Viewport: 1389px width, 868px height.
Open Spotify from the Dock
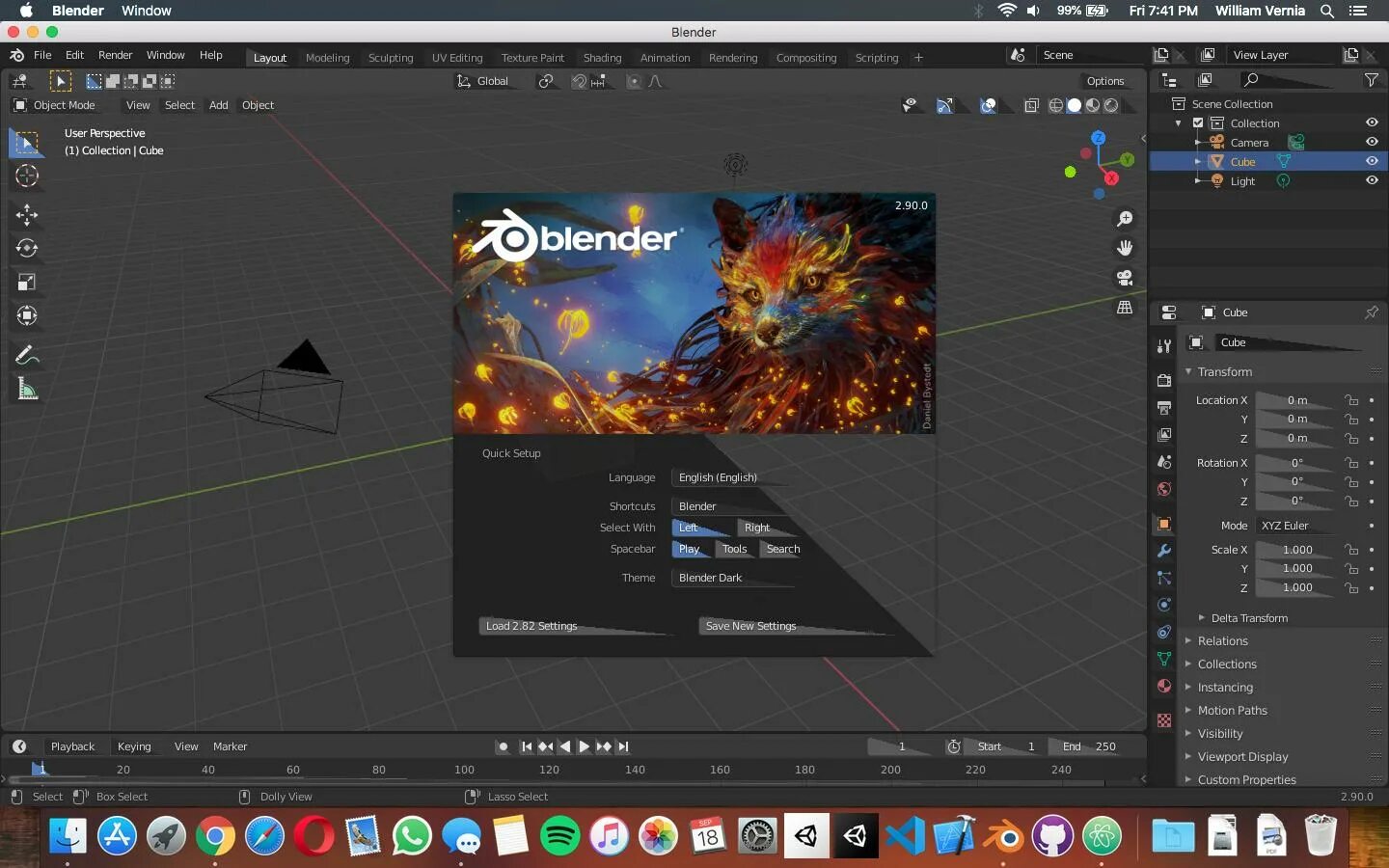tap(559, 835)
